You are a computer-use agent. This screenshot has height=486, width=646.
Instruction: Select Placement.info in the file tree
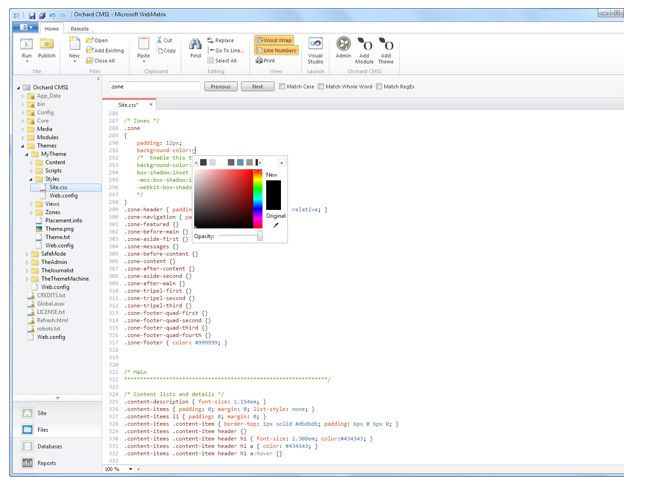(63, 220)
